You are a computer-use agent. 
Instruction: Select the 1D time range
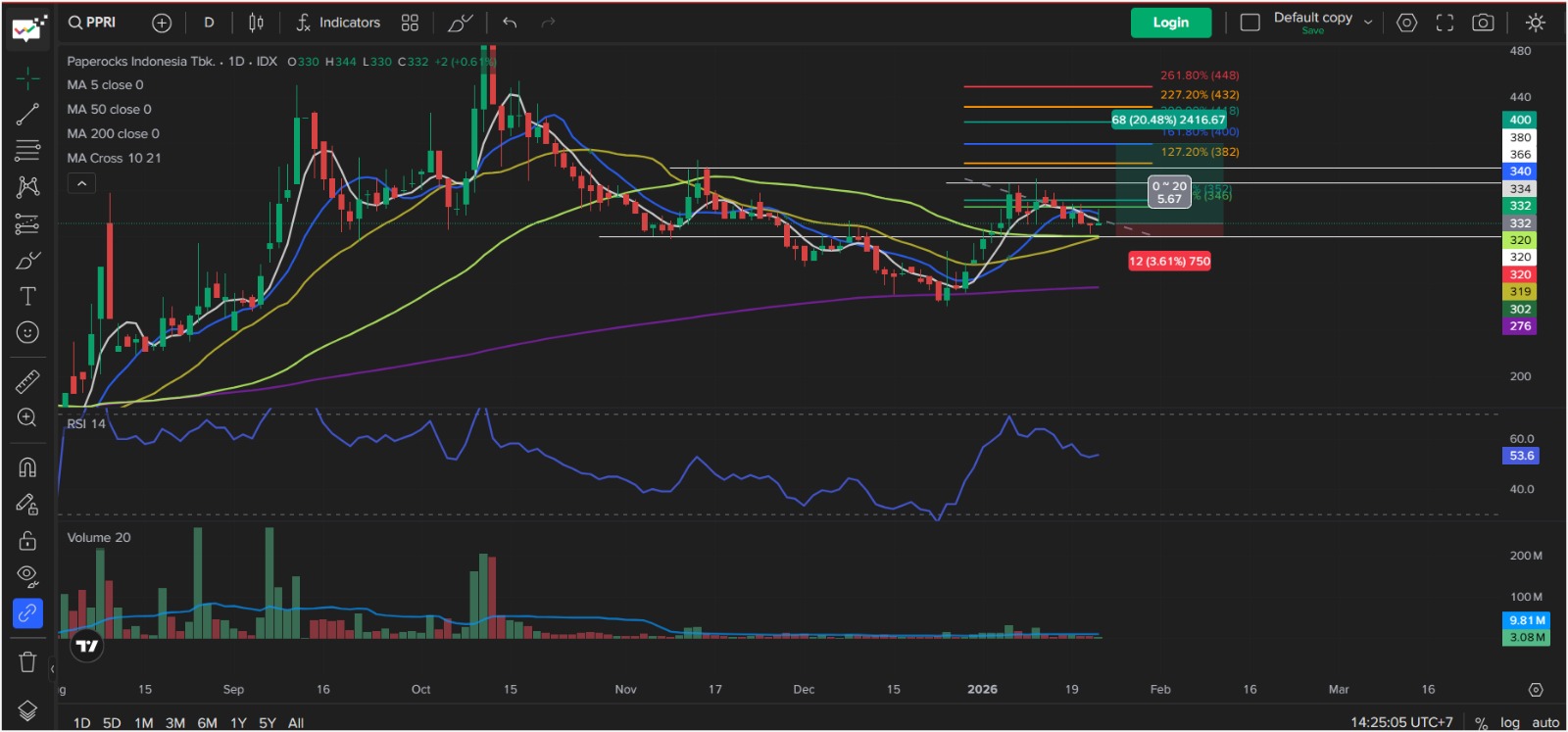coord(81,723)
